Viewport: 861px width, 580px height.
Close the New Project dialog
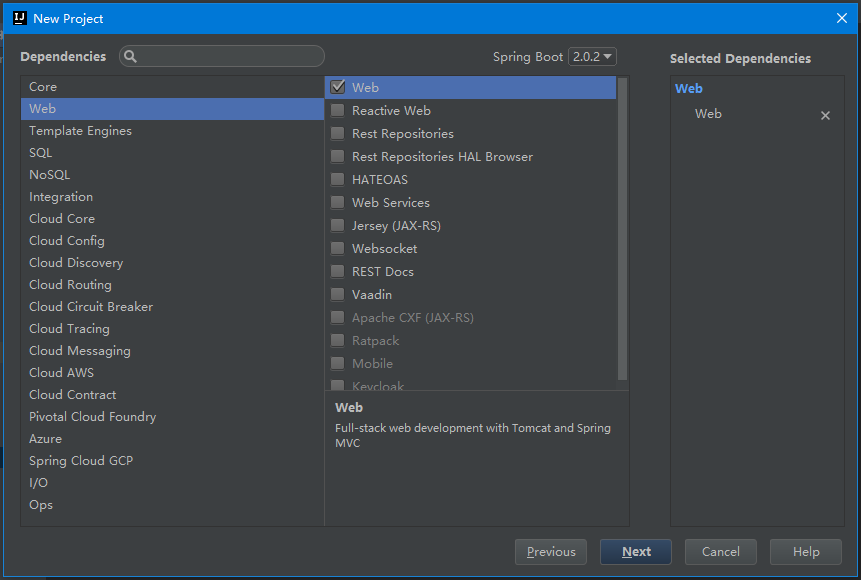tap(842, 18)
